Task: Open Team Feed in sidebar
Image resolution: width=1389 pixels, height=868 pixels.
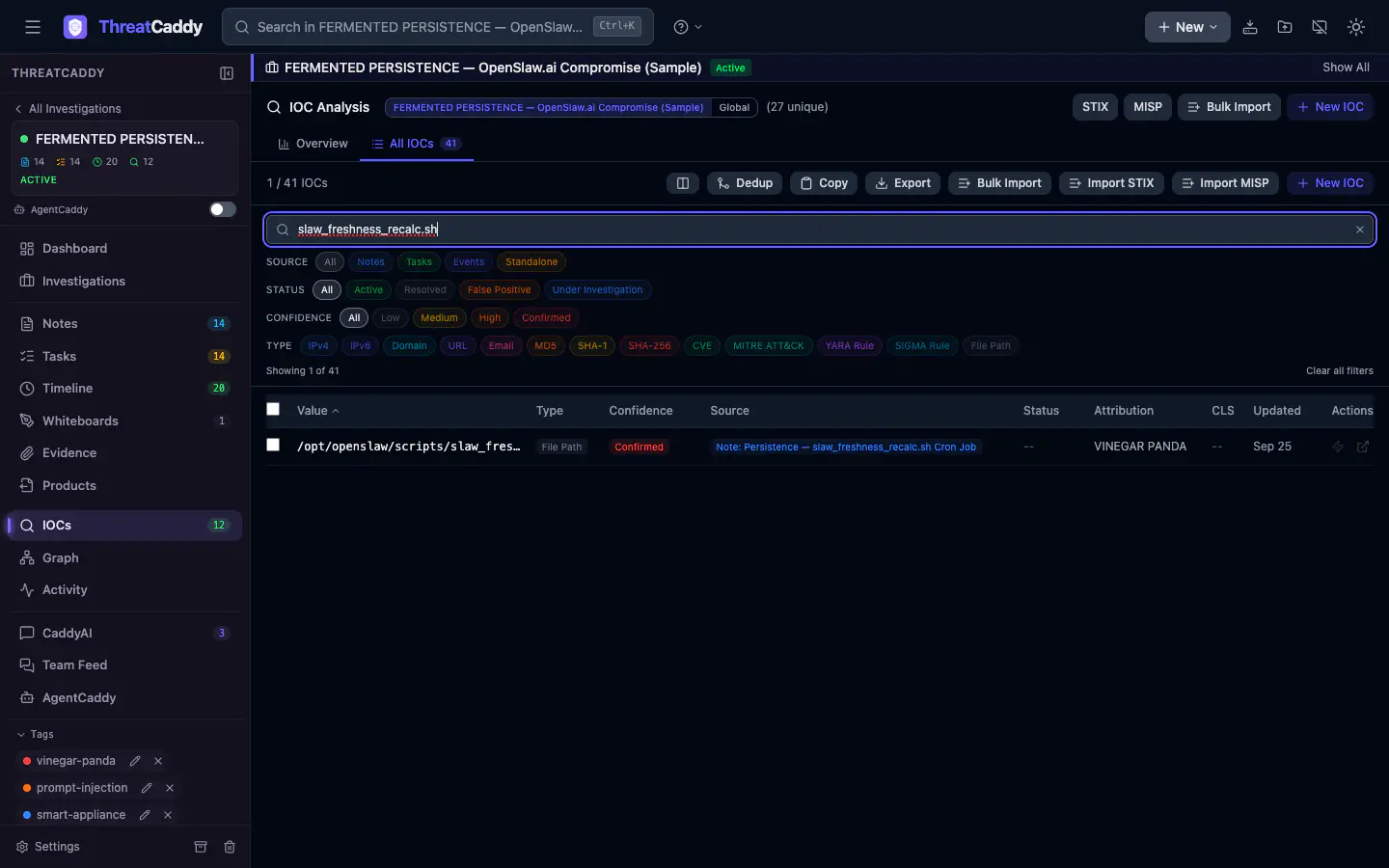Action: click(x=125, y=665)
